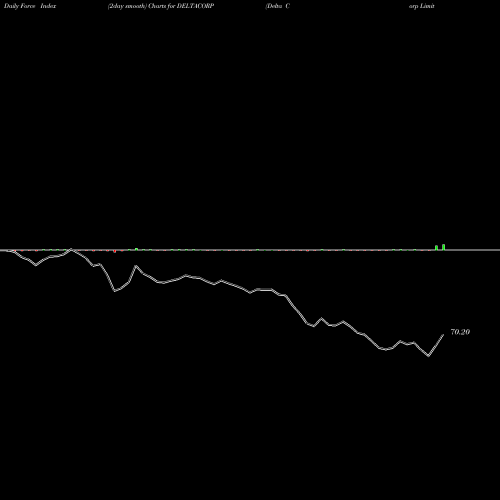Click the 'orp Limit' text at top right
Viewport: 500px width, 500px height.
[x=422, y=6]
